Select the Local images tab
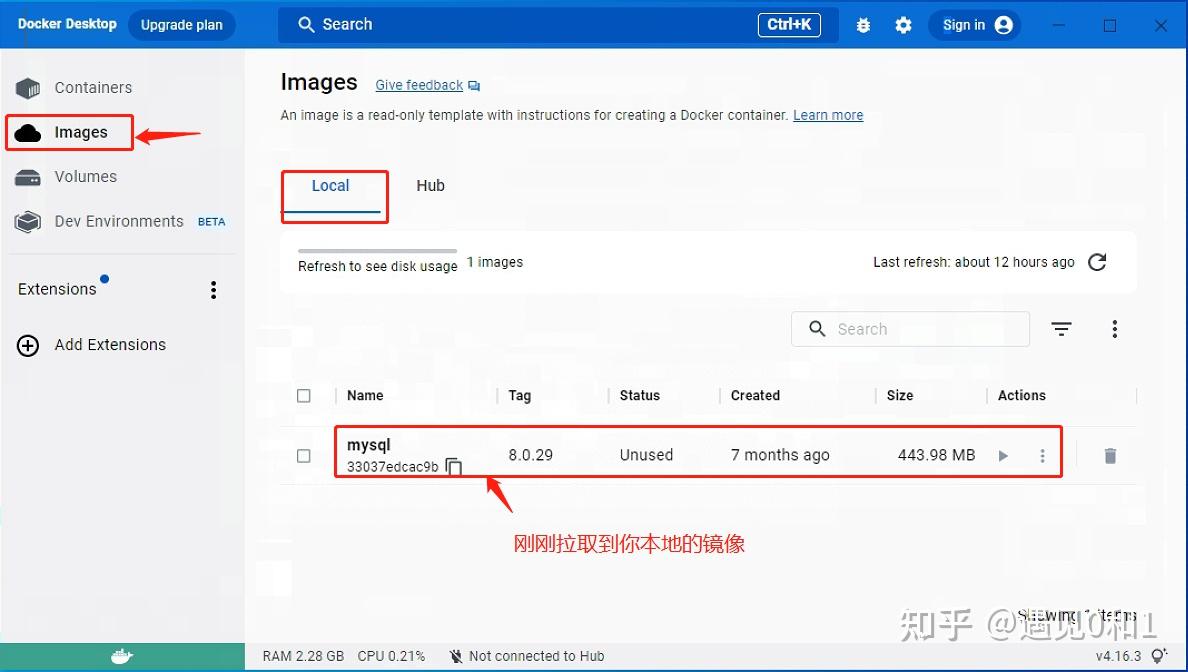The width and height of the screenshot is (1188, 672). (331, 186)
